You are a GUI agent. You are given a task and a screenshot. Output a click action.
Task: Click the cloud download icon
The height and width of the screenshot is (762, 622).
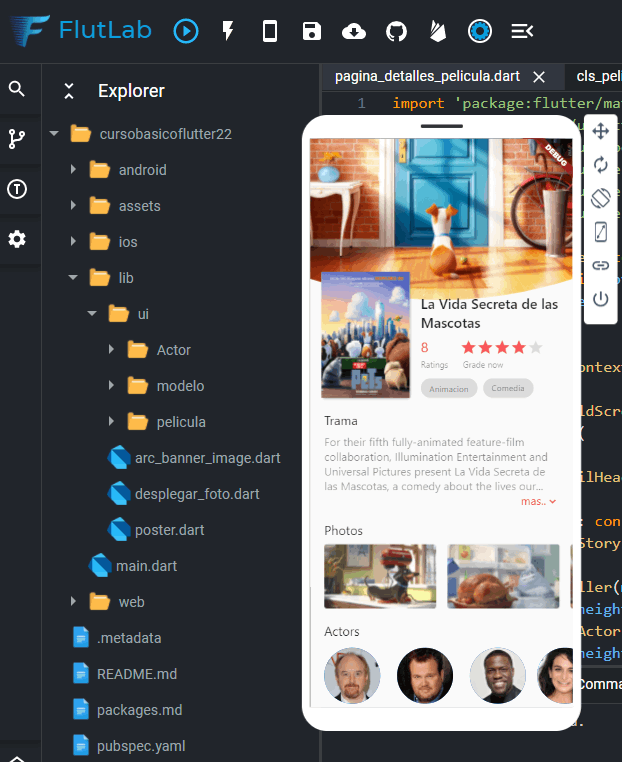coord(354,31)
